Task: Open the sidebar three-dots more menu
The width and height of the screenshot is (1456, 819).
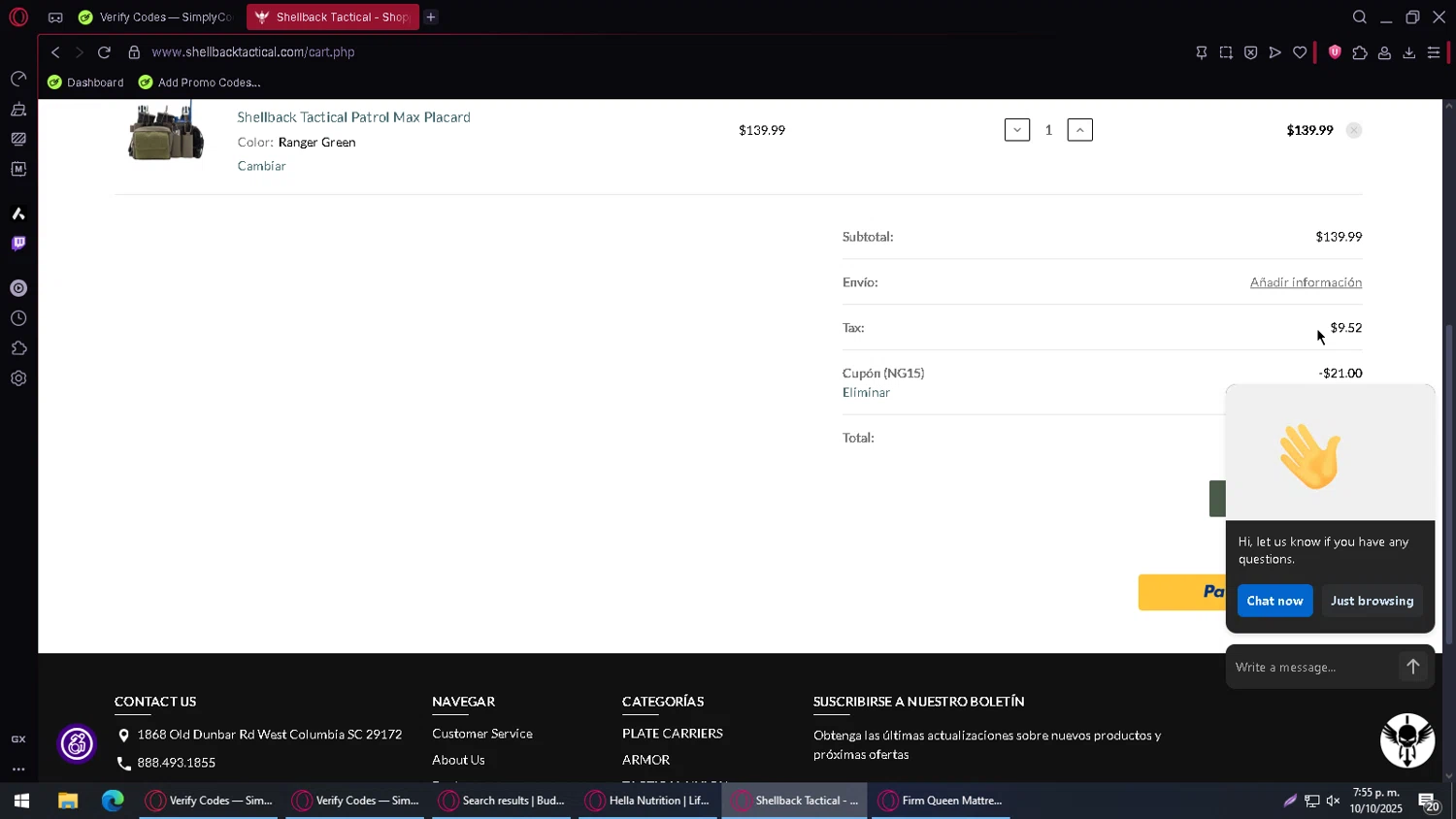Action: click(18, 769)
